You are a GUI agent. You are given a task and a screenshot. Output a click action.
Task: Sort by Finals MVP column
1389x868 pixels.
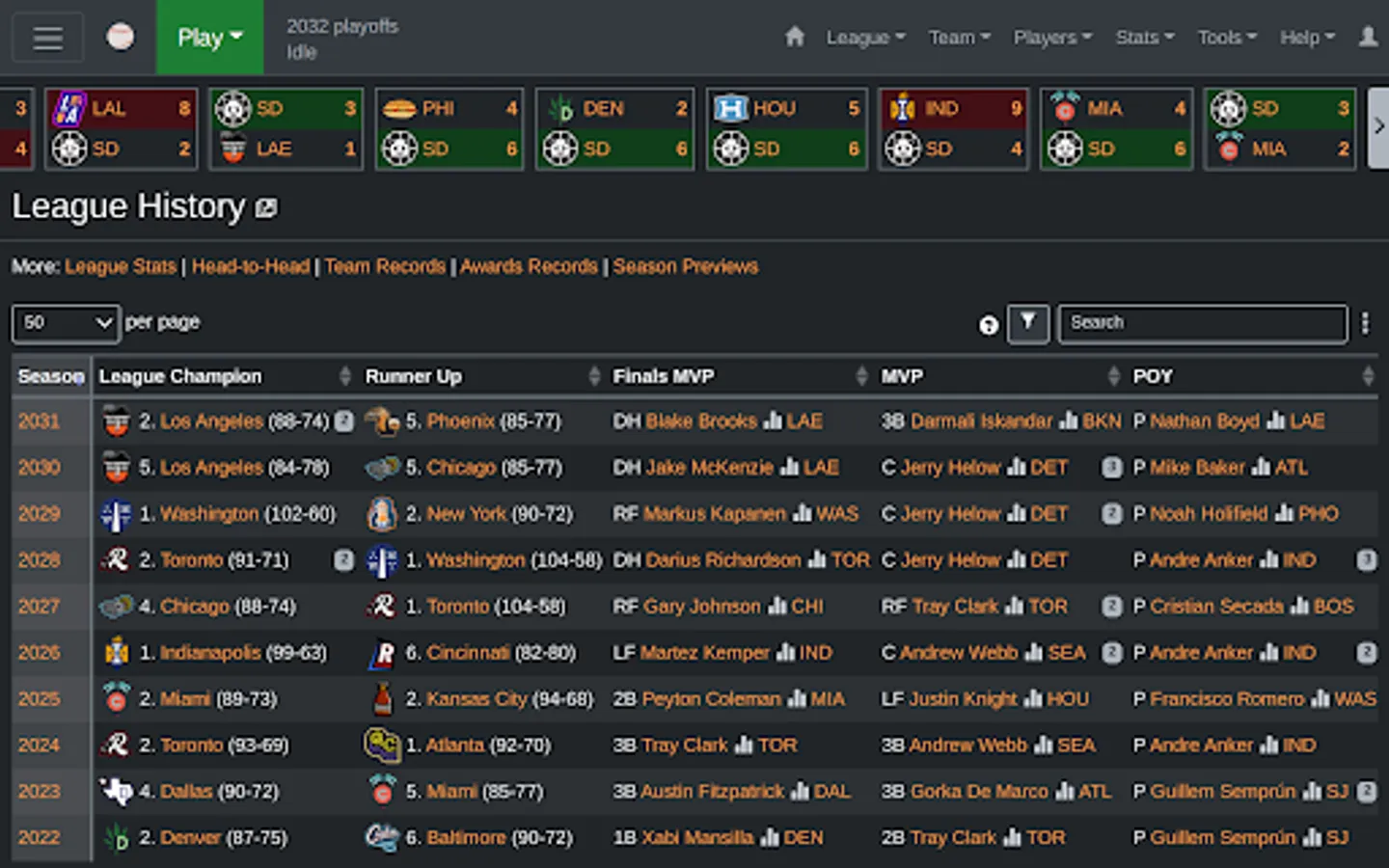(740, 376)
